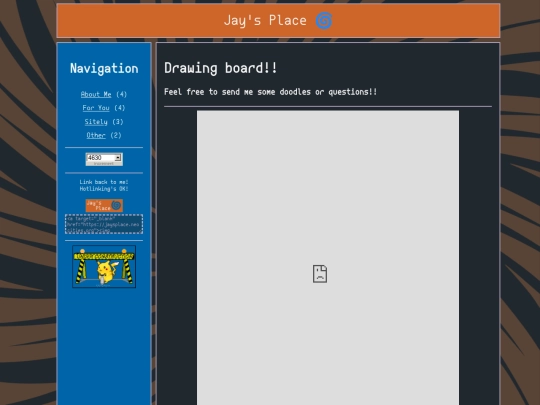
Task: Click the 4630 visitor counter widget
Action: pyautogui.click(x=104, y=159)
